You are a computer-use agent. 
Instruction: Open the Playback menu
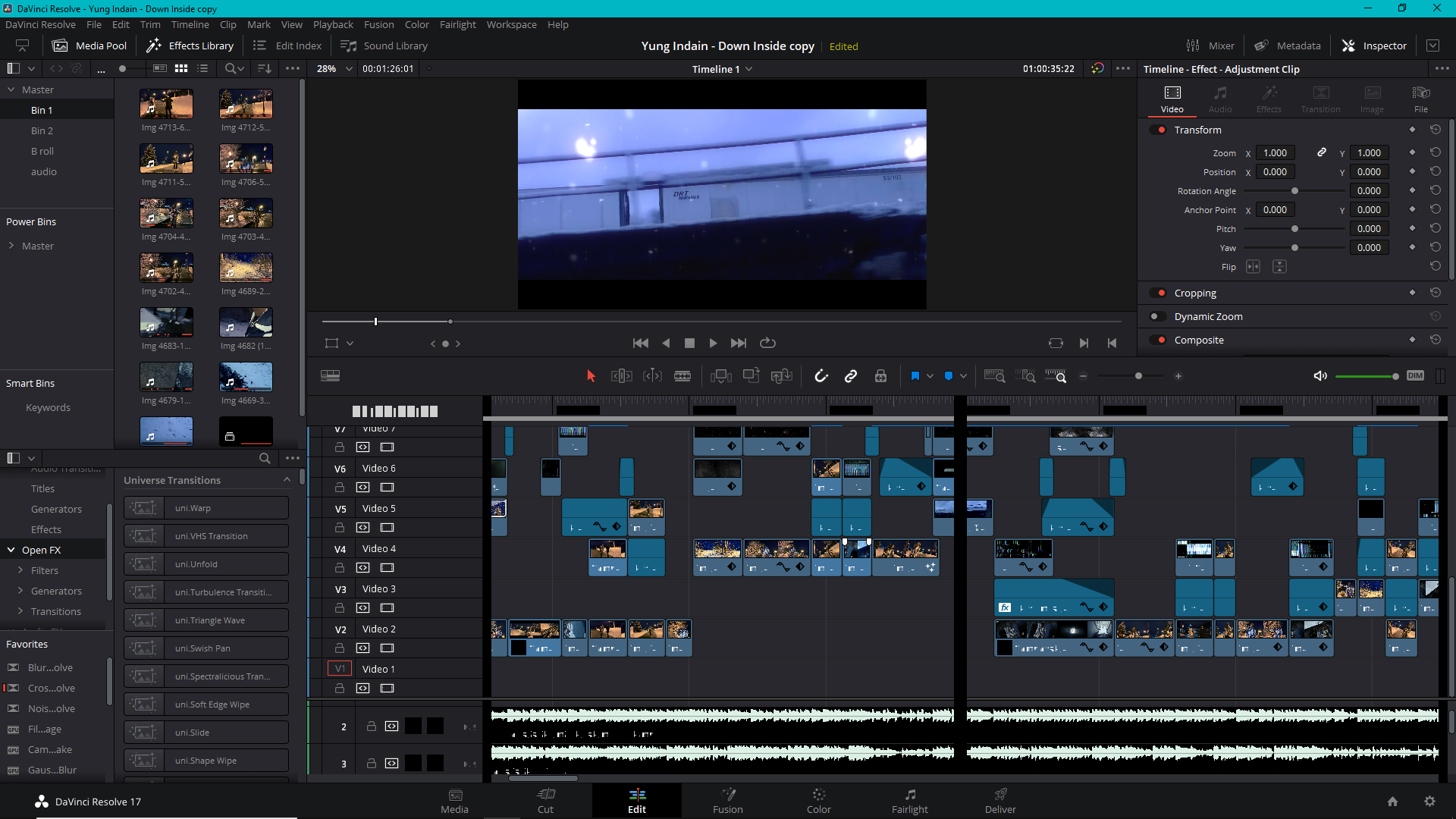[333, 24]
